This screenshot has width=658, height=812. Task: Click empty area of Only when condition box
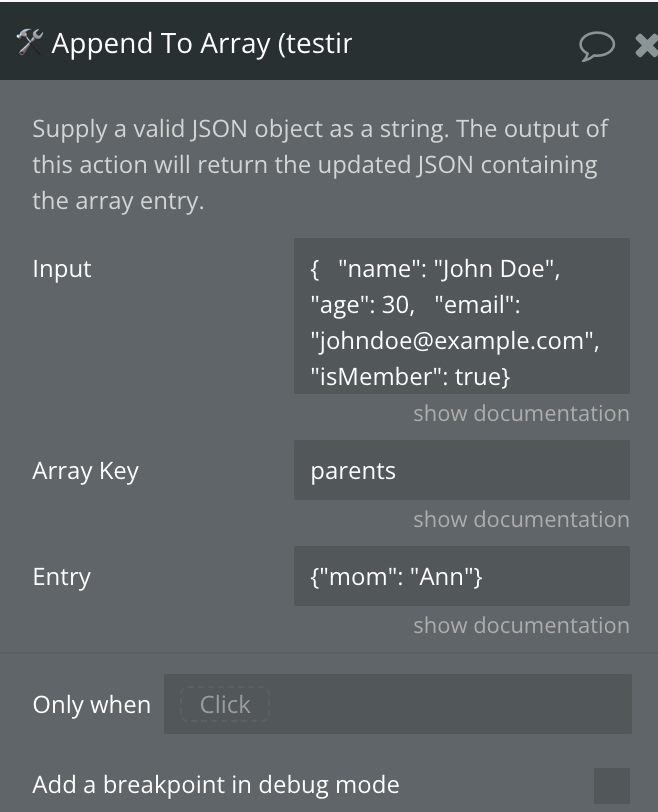pyautogui.click(x=450, y=704)
